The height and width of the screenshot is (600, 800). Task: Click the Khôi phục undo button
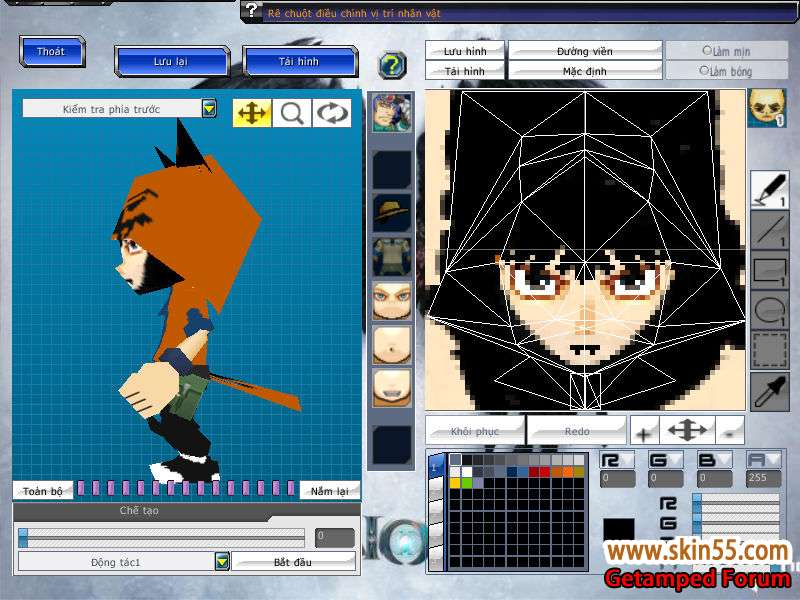(x=474, y=431)
